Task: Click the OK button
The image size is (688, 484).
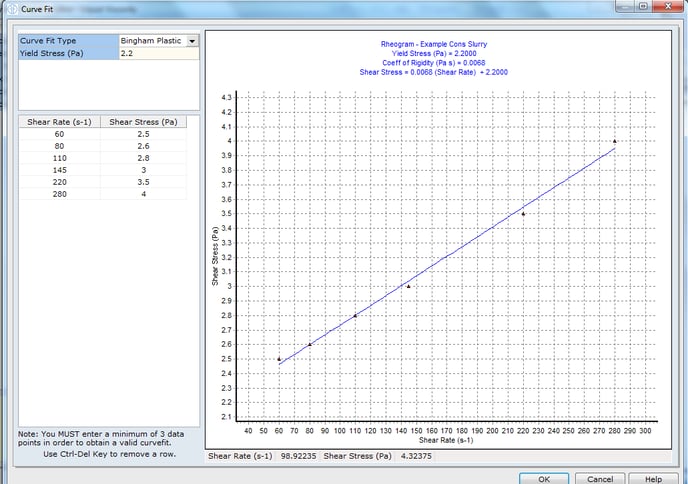Action: (558, 478)
